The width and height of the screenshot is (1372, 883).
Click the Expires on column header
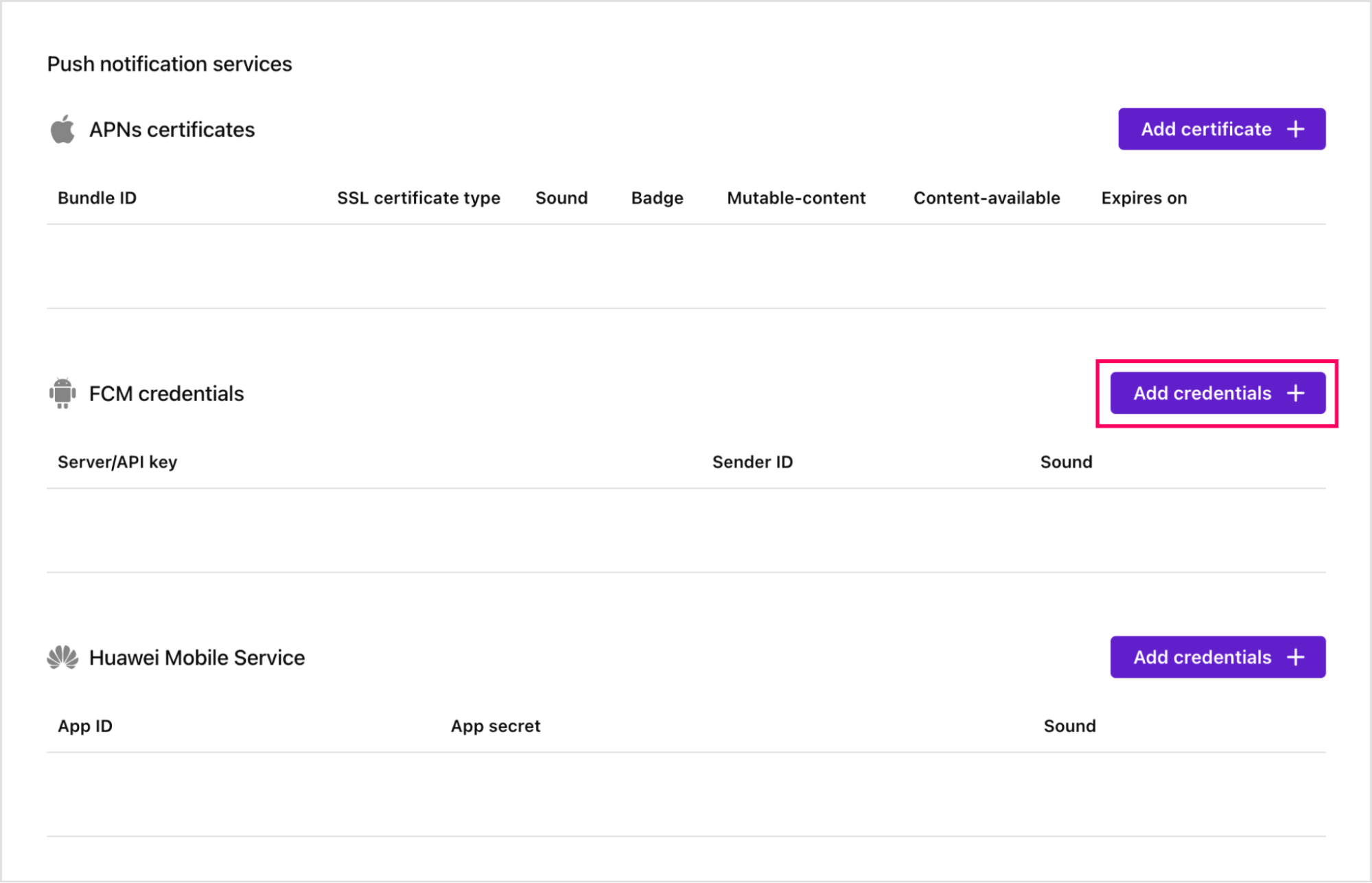[1143, 198]
